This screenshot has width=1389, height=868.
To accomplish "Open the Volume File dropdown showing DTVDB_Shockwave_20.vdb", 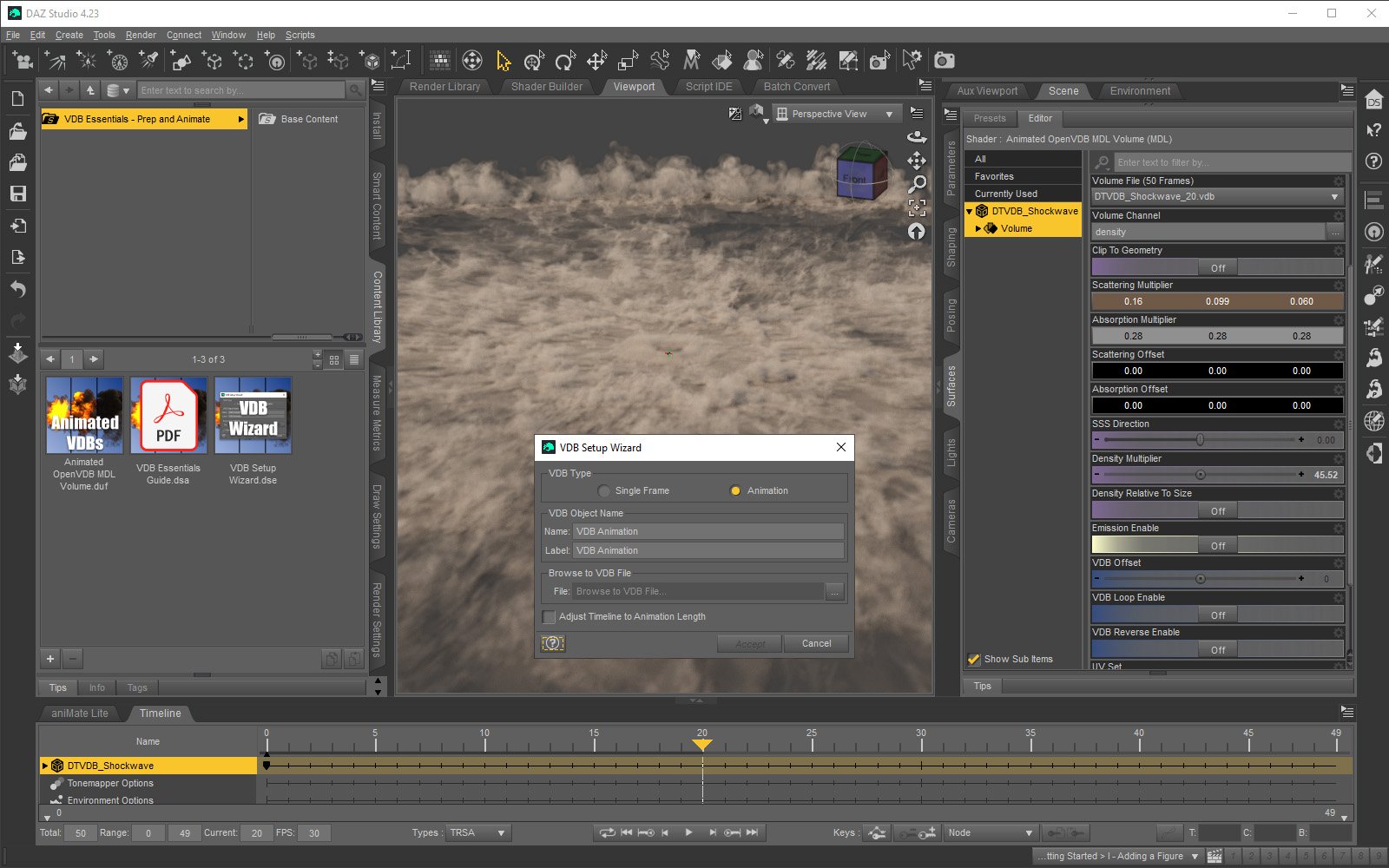I will coord(1334,196).
